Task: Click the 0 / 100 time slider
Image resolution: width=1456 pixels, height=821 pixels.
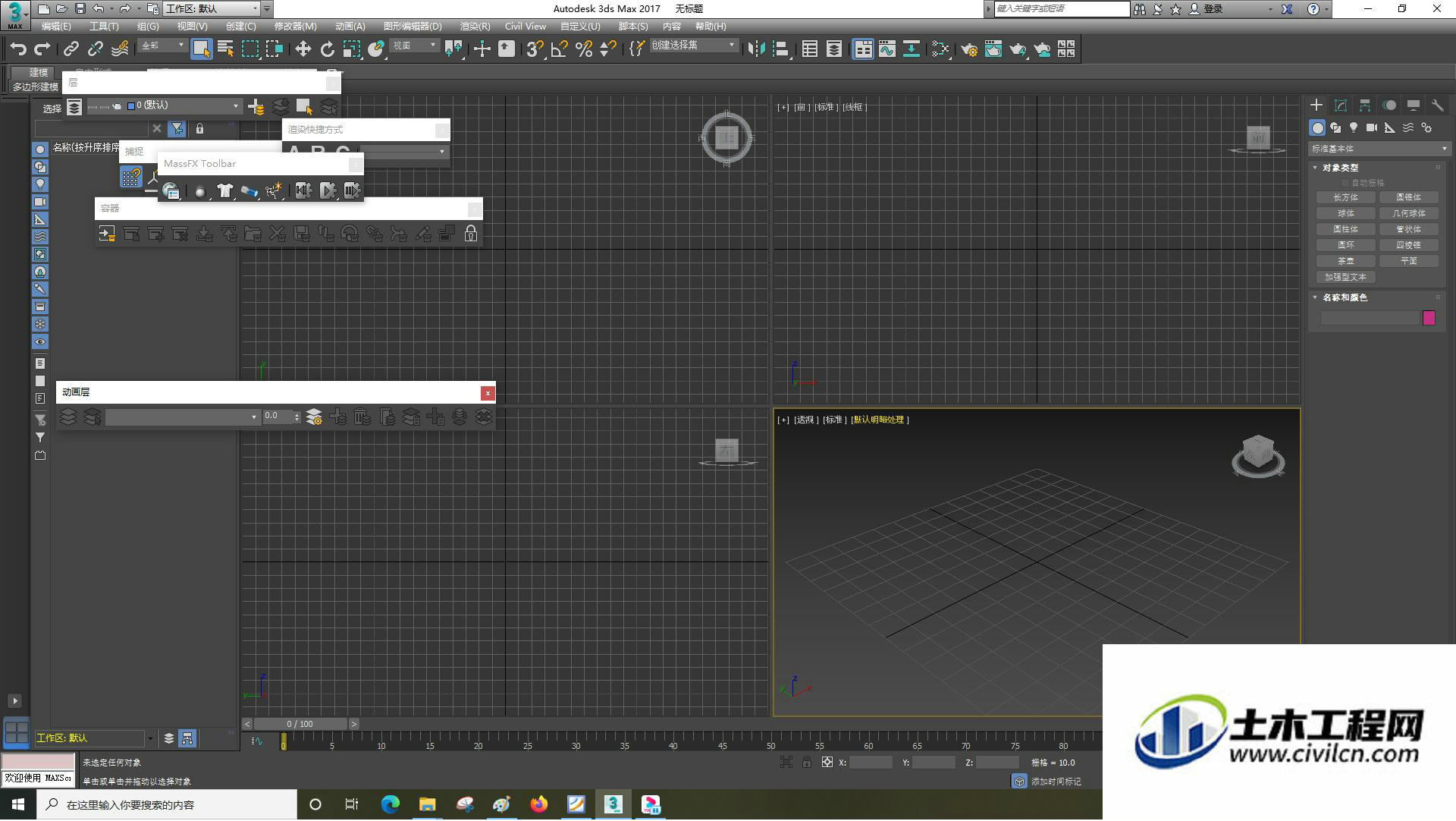Action: [x=300, y=725]
